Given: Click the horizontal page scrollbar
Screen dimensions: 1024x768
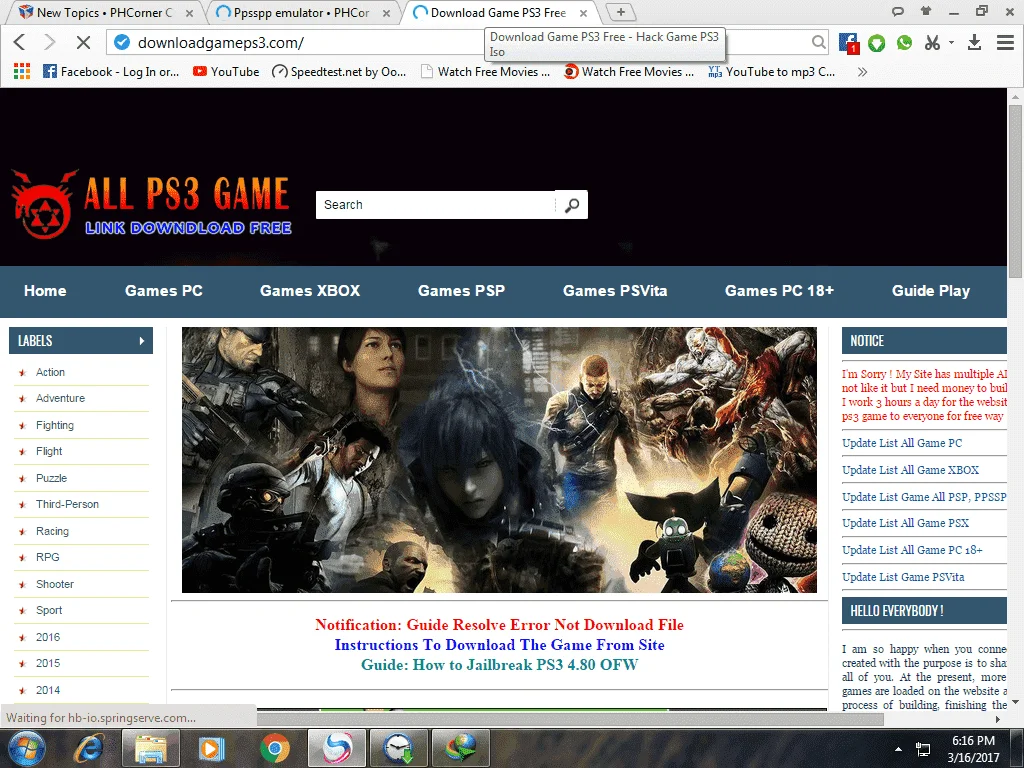Looking at the screenshot, I should pyautogui.click(x=569, y=719).
